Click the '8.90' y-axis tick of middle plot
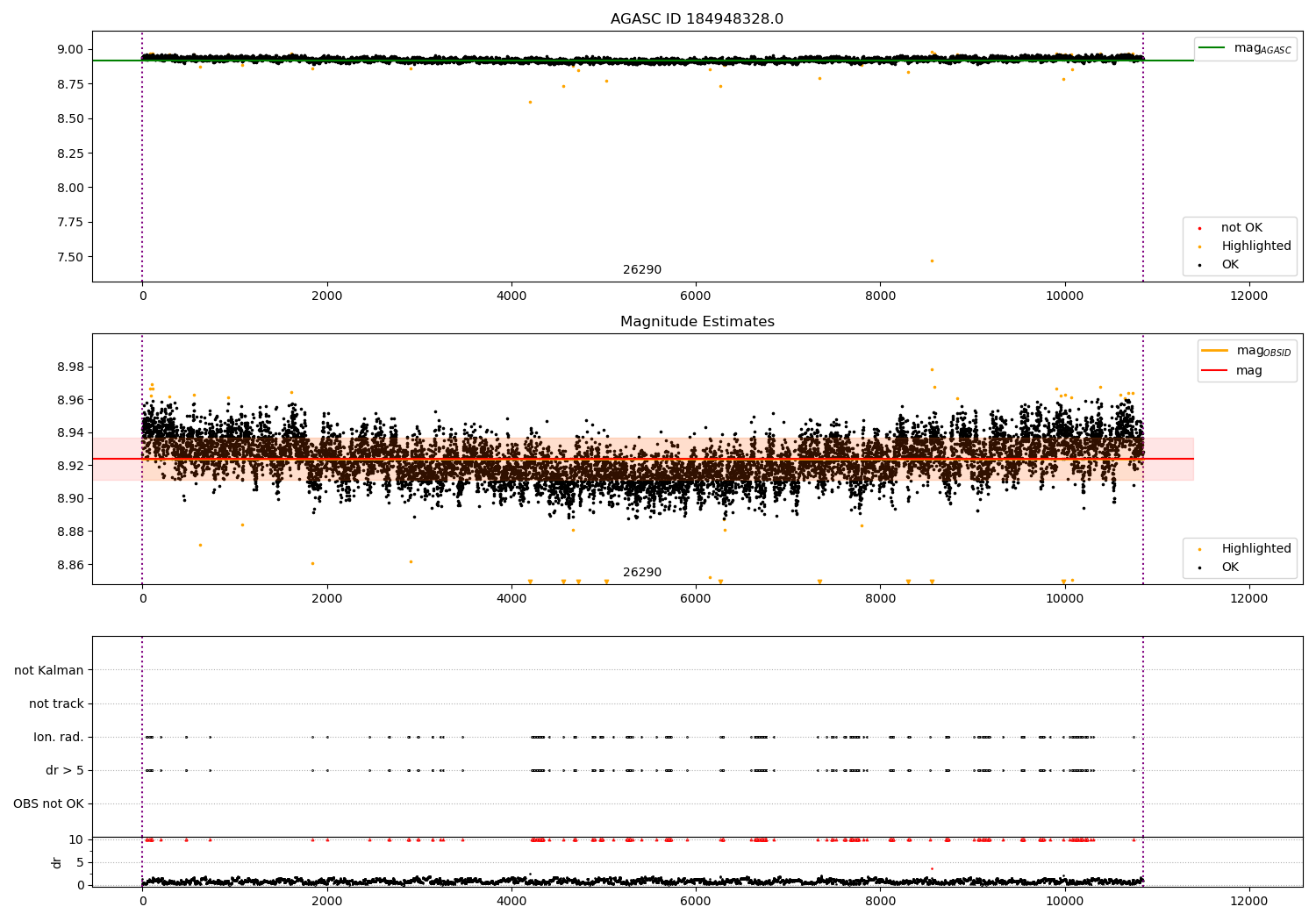Viewport: 1316px width, 921px height. [x=71, y=499]
